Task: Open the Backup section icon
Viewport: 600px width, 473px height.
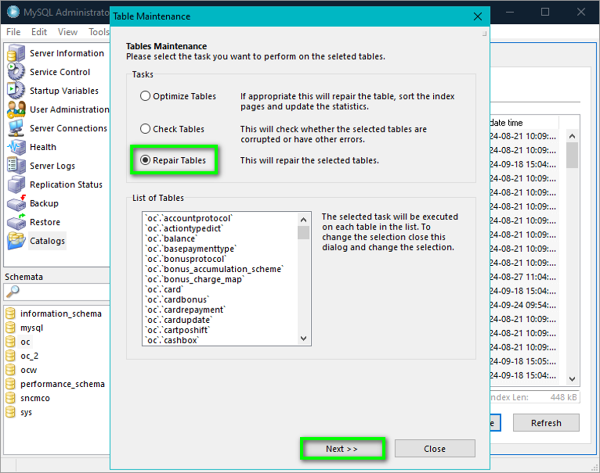Action: pos(16,203)
